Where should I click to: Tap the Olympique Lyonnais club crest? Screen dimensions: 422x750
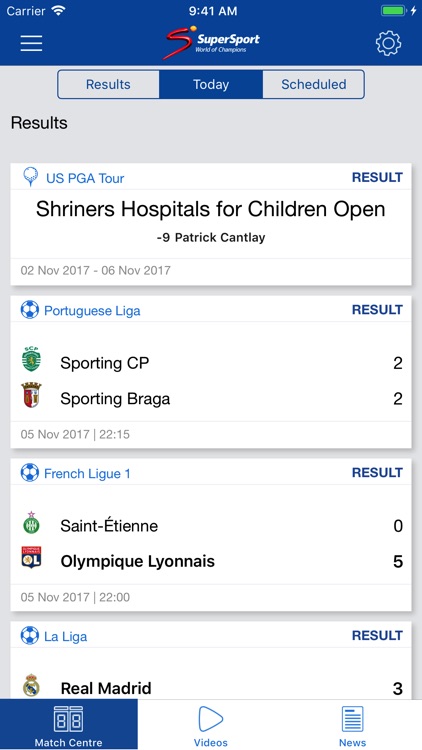point(32,558)
